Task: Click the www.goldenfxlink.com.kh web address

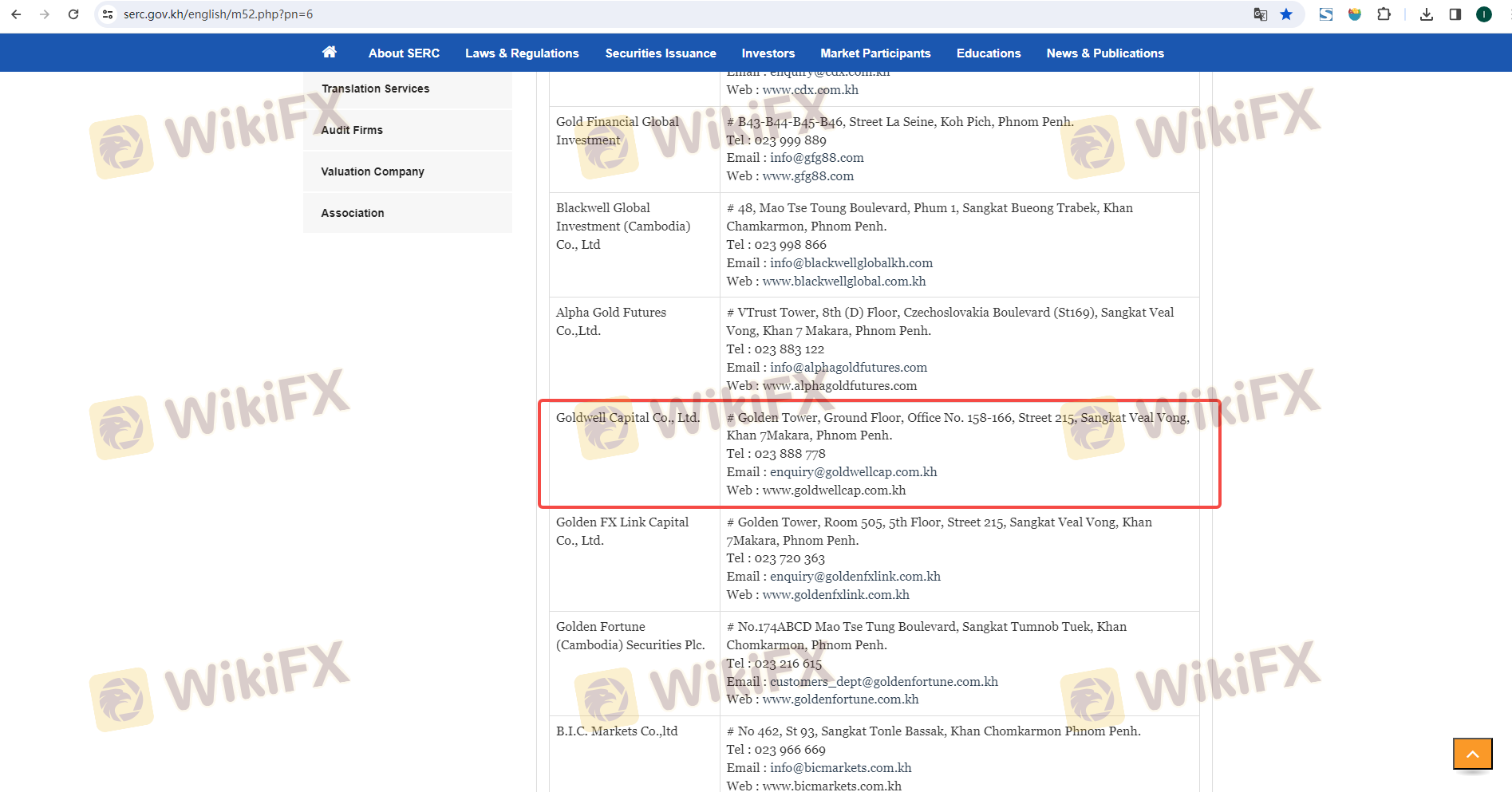Action: (x=836, y=595)
